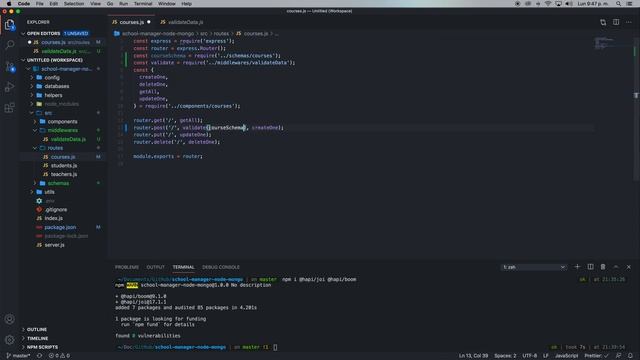Click the routes breadcrumb segment
Viewport: 640px width, 360px height.
pos(221,33)
